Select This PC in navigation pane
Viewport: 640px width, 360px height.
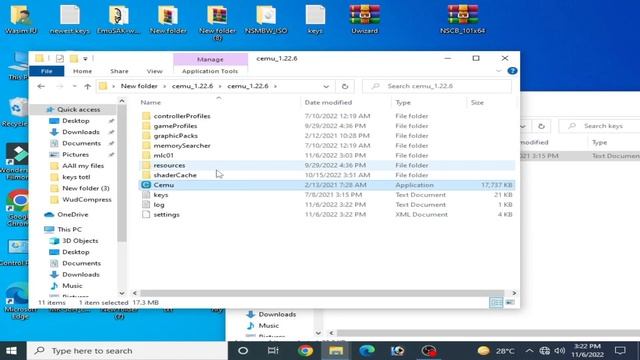pos(69,229)
